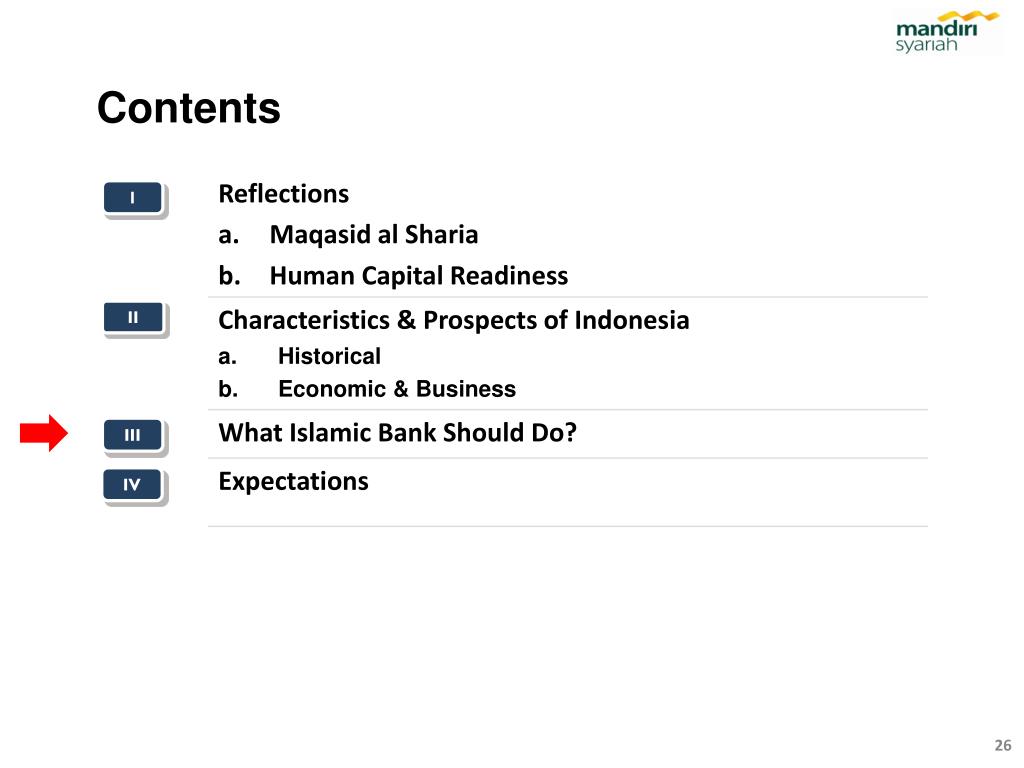This screenshot has width=1024, height=768.
Task: Click the Roman numeral II badge
Action: [x=133, y=318]
